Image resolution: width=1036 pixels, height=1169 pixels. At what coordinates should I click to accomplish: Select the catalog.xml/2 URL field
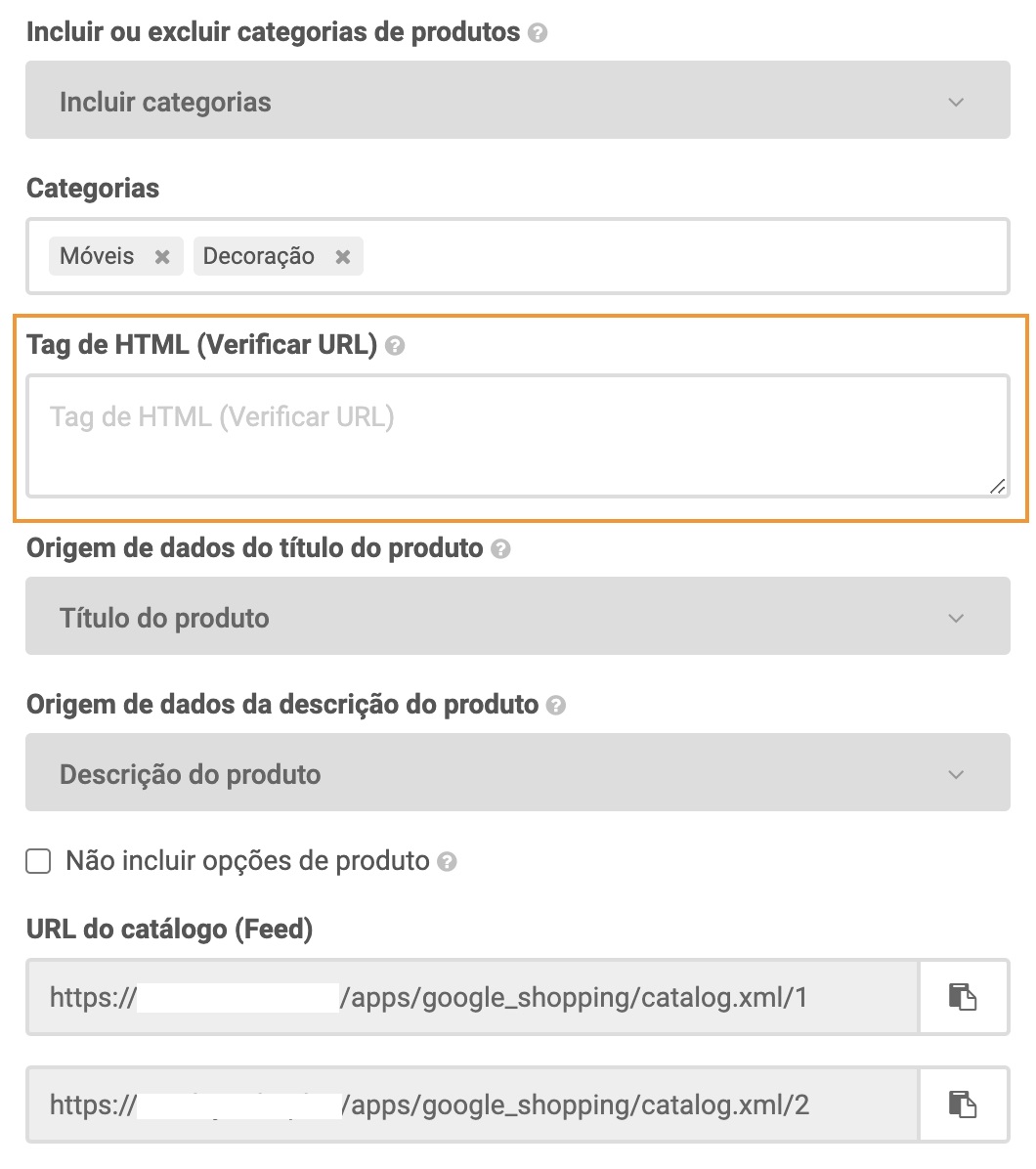[x=473, y=1104]
